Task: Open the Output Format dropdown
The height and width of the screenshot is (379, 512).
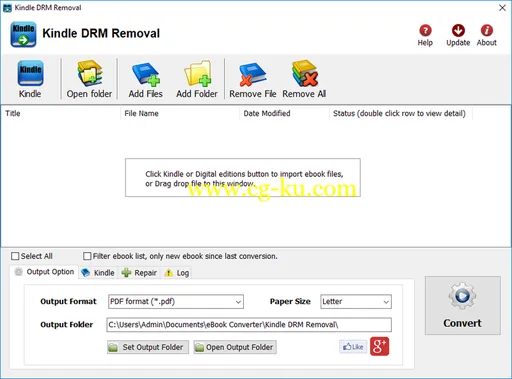Action: click(176, 302)
